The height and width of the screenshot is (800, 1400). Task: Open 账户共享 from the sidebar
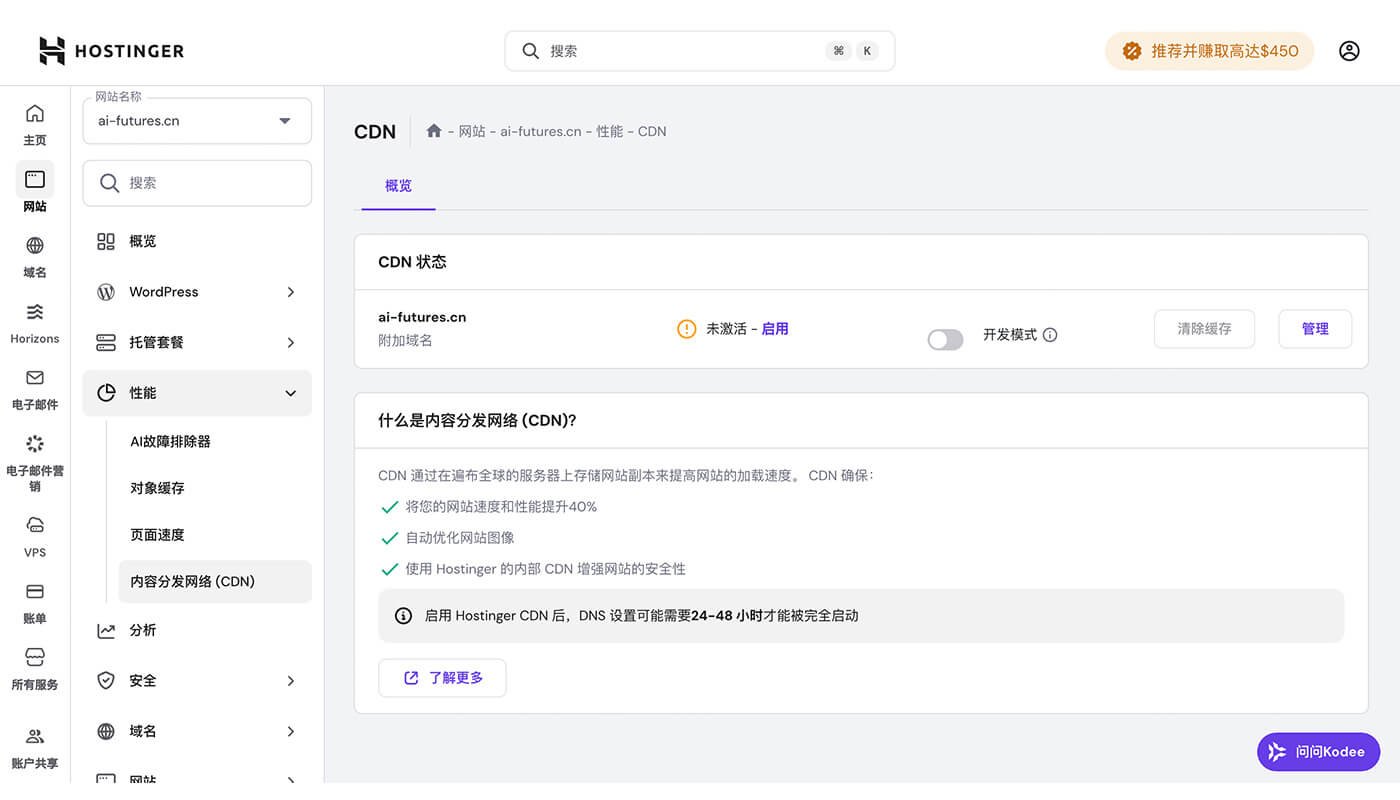(x=34, y=748)
